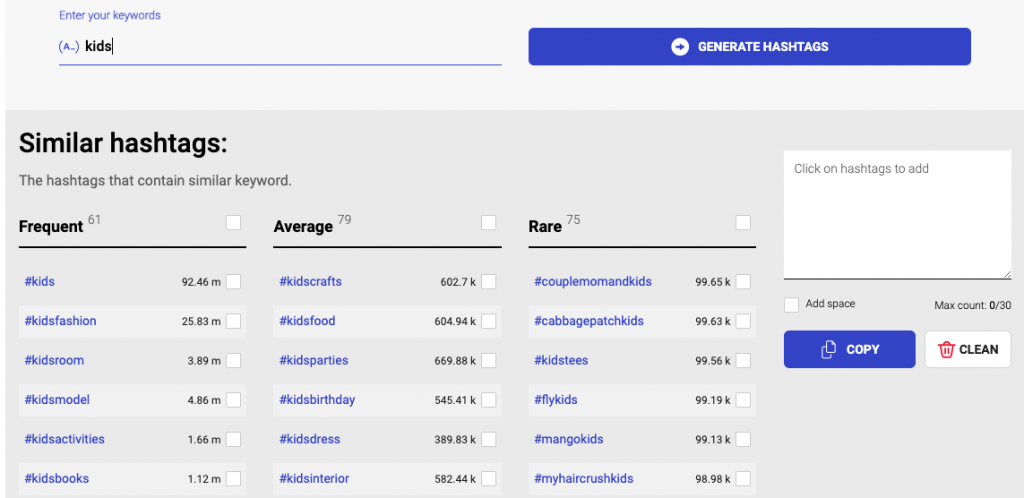Open the #couplemomandkids hashtag link
Image resolution: width=1024 pixels, height=498 pixels.
click(593, 282)
